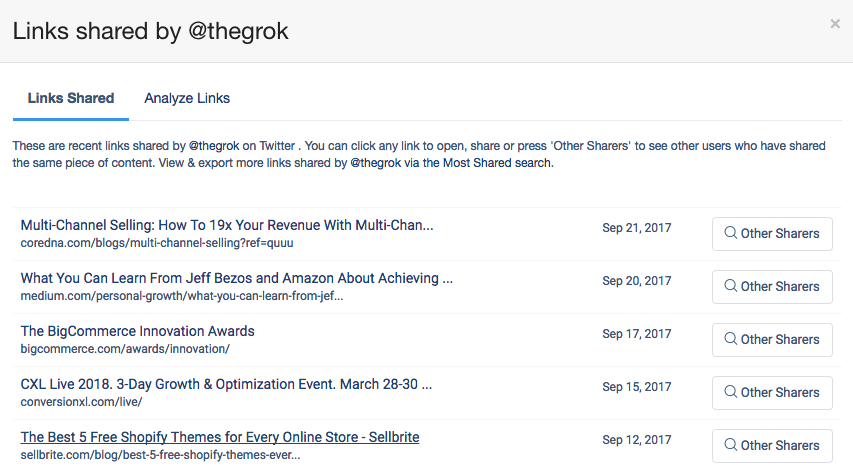This screenshot has height=471, width=853.
Task: Click magnifier icon in Shopify Themes row
Action: [x=731, y=445]
